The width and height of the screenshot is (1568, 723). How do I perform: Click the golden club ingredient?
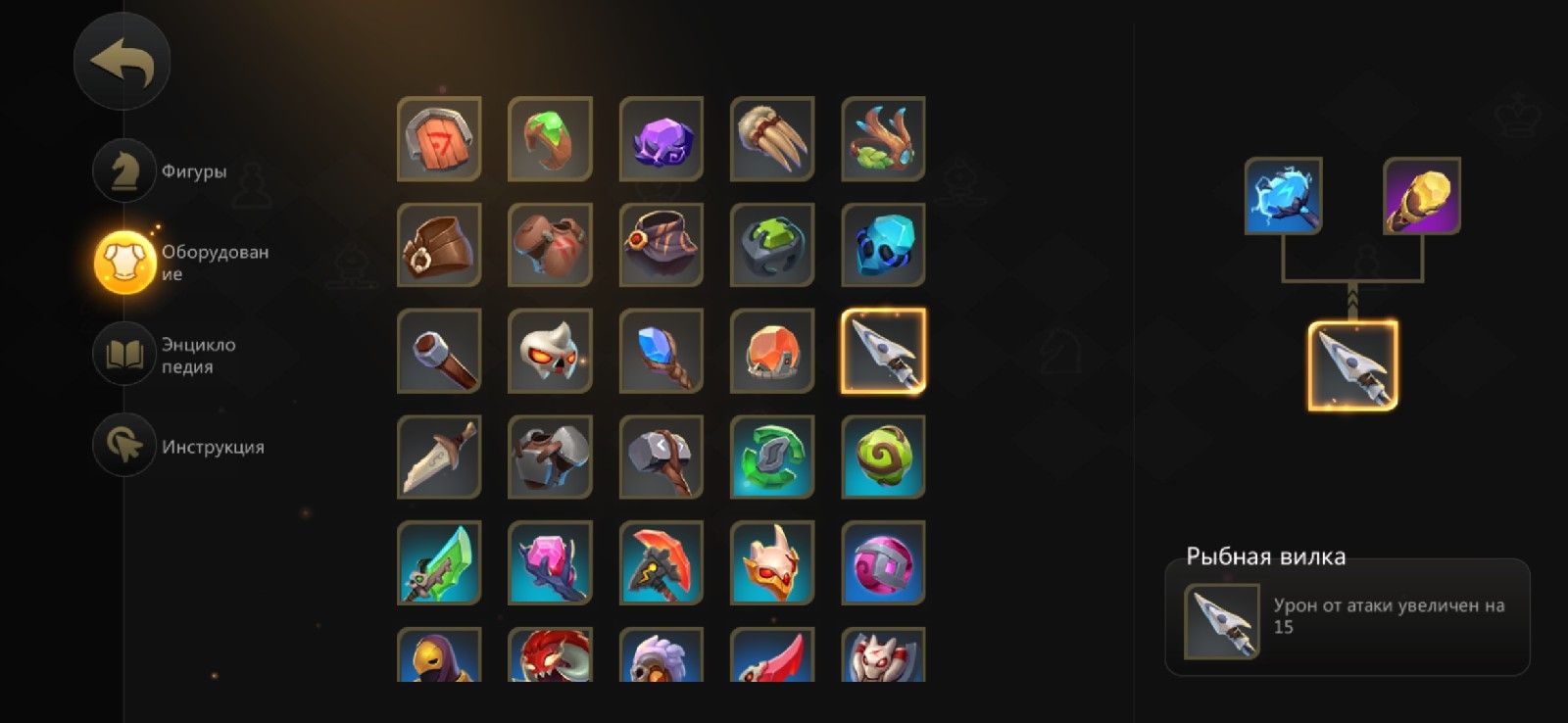tap(1422, 196)
